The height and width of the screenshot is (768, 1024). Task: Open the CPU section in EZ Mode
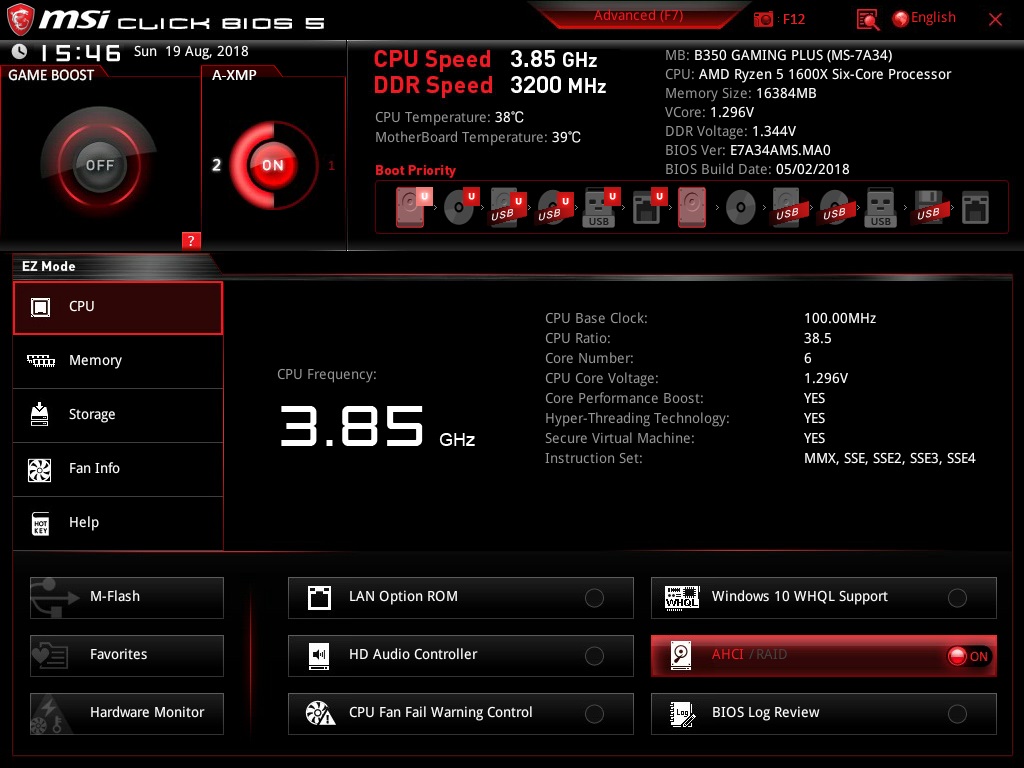(x=118, y=308)
